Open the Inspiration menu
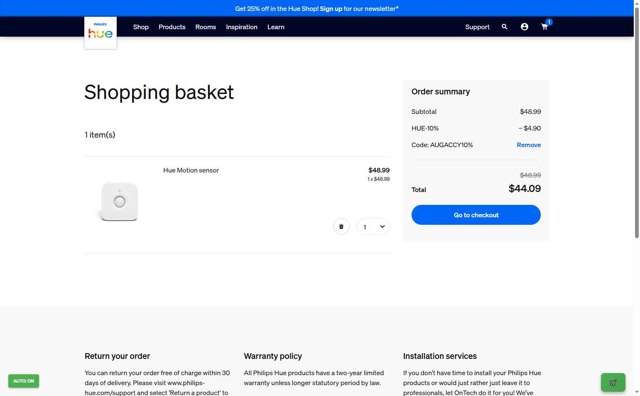The image size is (640, 396). [x=242, y=27]
